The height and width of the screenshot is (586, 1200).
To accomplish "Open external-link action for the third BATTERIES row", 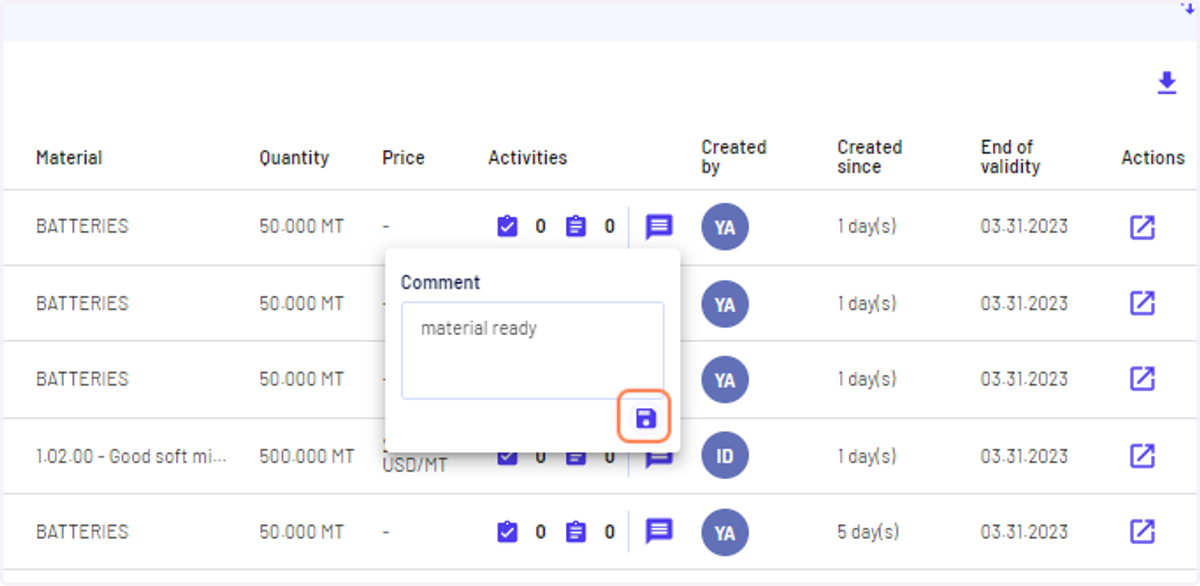I will (1142, 379).
